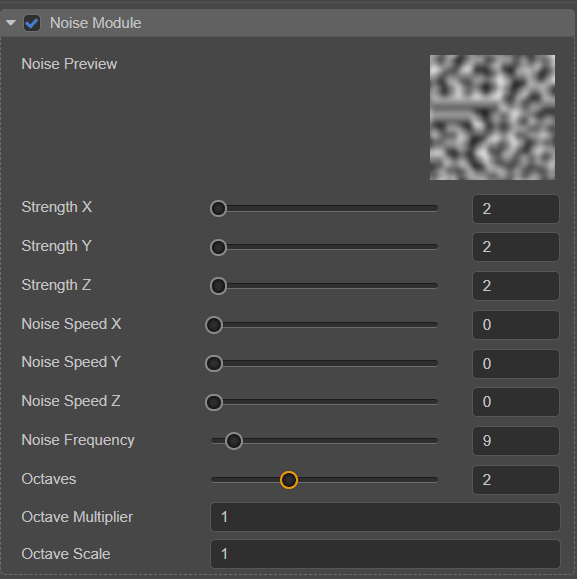Screen dimensions: 577x579
Task: Click the Noise Preview thumbnail image
Action: click(x=492, y=117)
